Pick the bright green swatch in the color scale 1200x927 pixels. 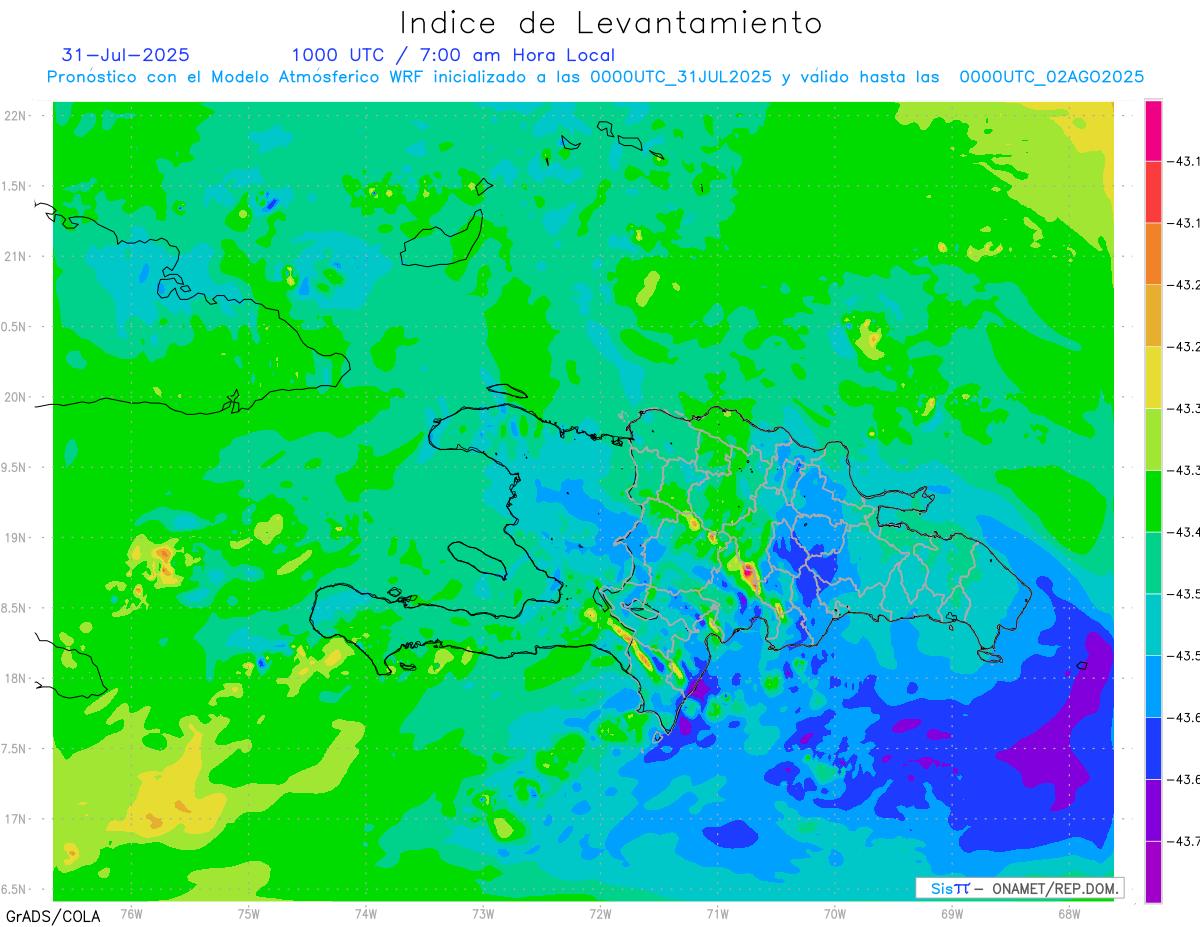[x=1153, y=501]
